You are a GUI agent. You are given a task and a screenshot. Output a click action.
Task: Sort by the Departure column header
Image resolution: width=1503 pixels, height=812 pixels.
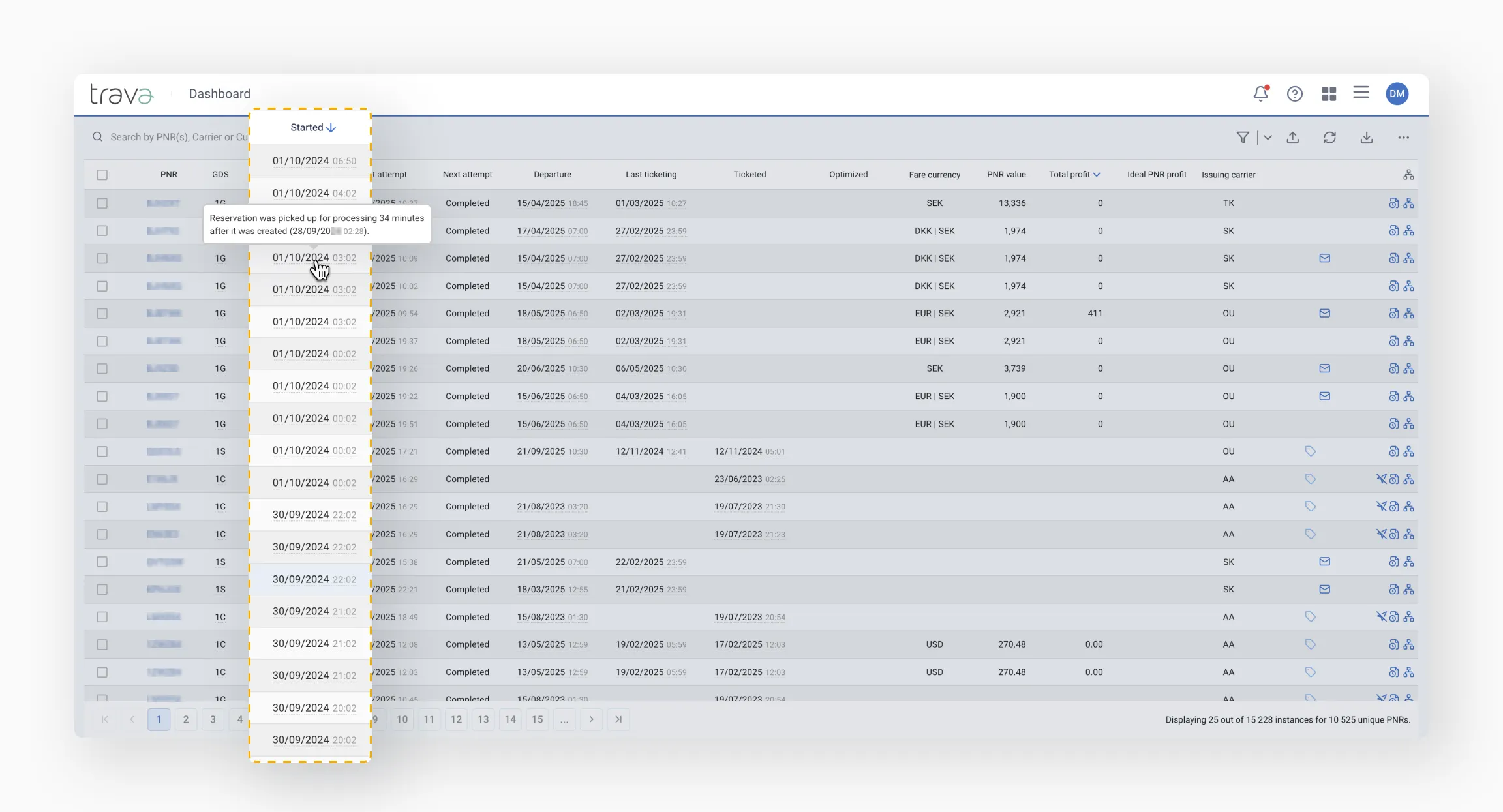[553, 175]
